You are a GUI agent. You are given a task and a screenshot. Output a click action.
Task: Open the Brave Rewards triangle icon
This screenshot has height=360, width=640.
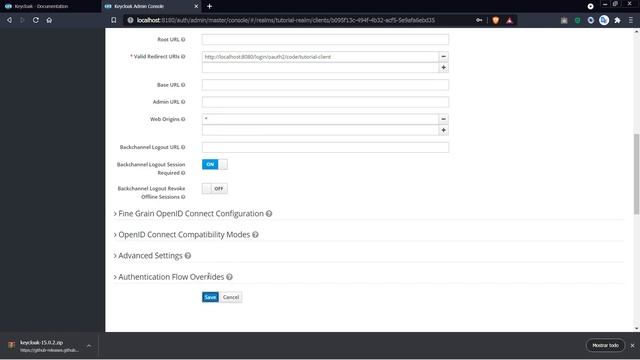509,20
